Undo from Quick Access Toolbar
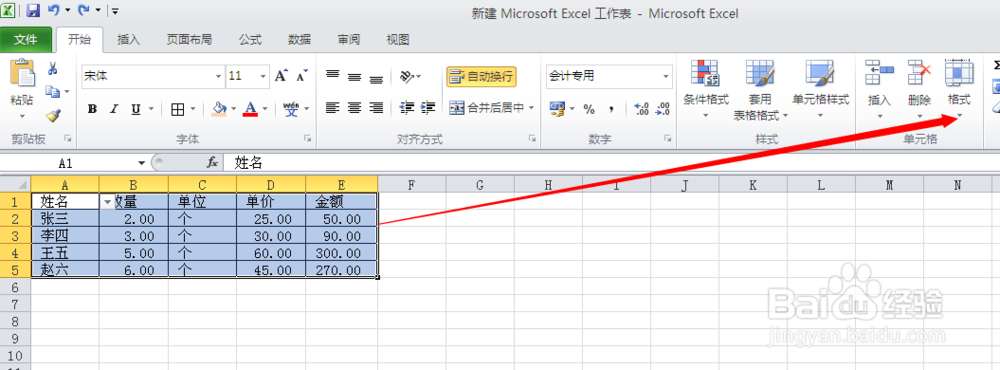 pyautogui.click(x=54, y=10)
